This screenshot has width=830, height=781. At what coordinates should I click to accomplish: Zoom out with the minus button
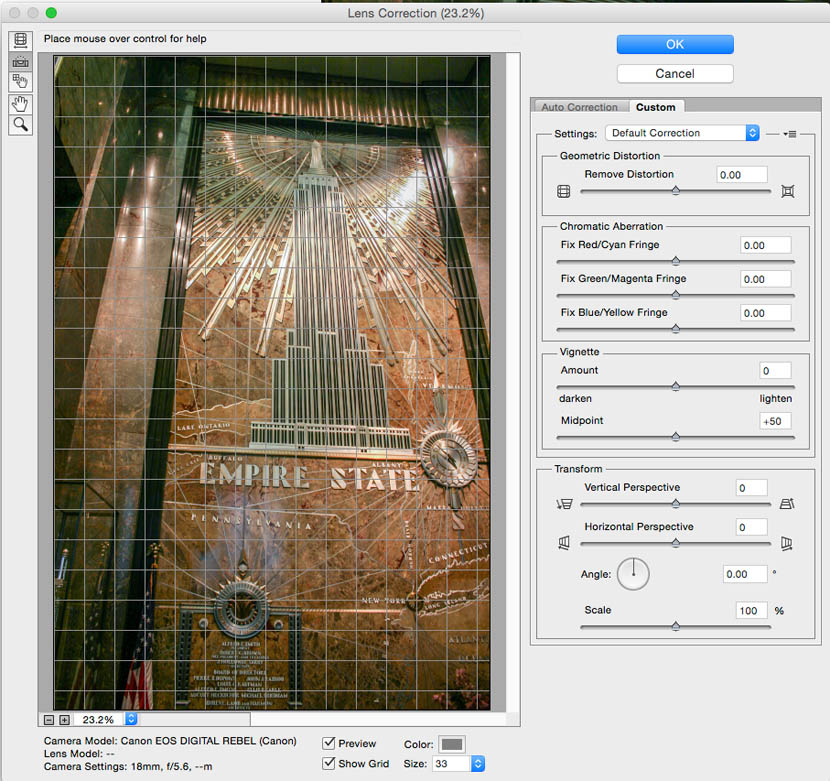(x=49, y=720)
